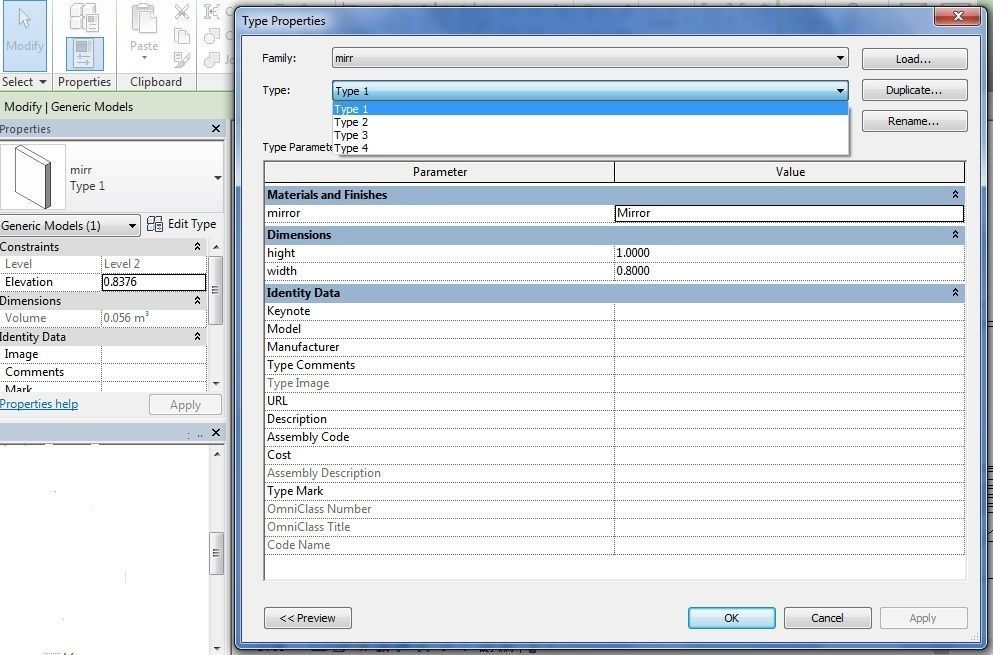Viewport: 993px width, 655px height.
Task: Click the Copy to clipboard icon
Action: pos(182,35)
